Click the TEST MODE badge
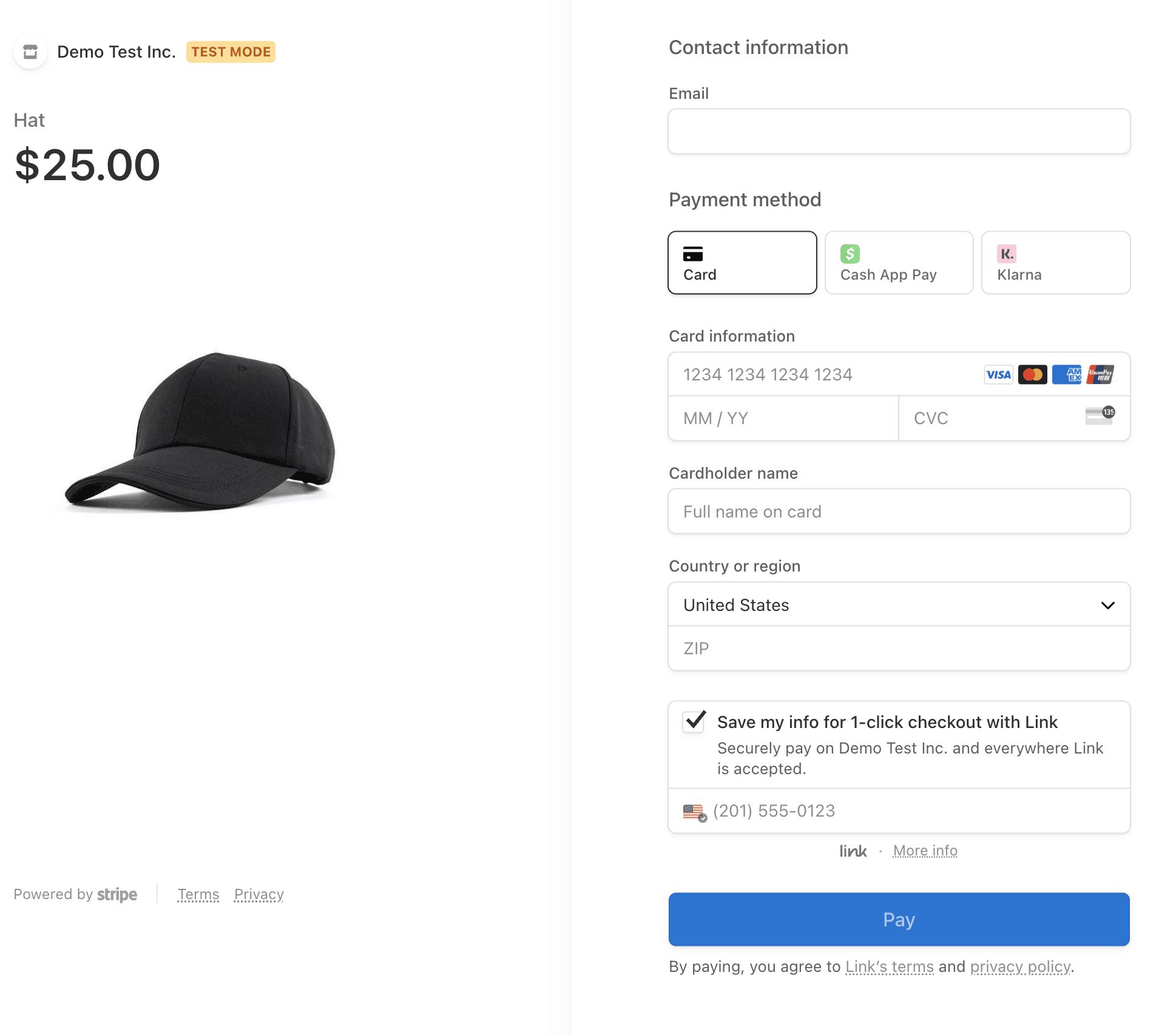The width and height of the screenshot is (1176, 1035). [230, 52]
